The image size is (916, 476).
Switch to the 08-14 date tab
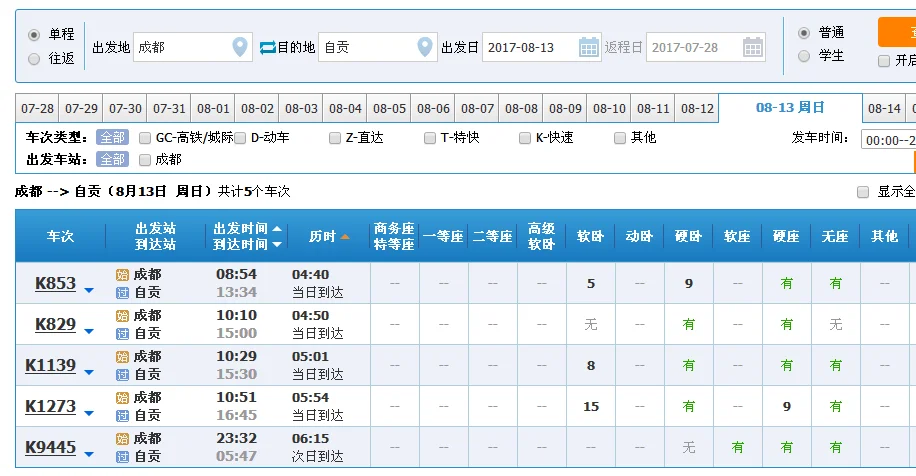tap(884, 109)
